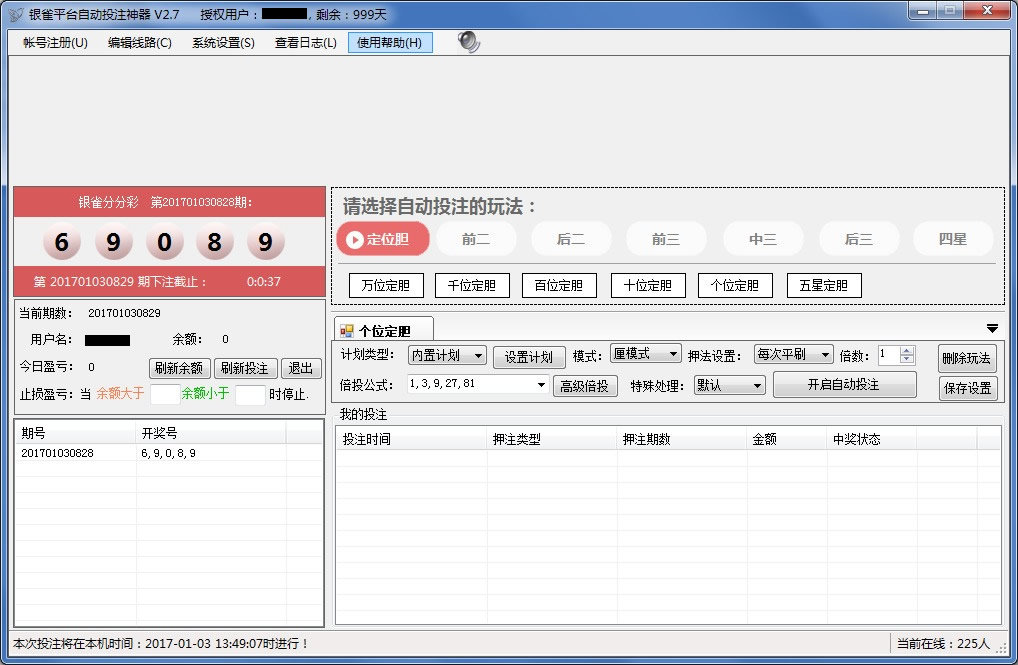Click the 千位定胆 button

472,286
